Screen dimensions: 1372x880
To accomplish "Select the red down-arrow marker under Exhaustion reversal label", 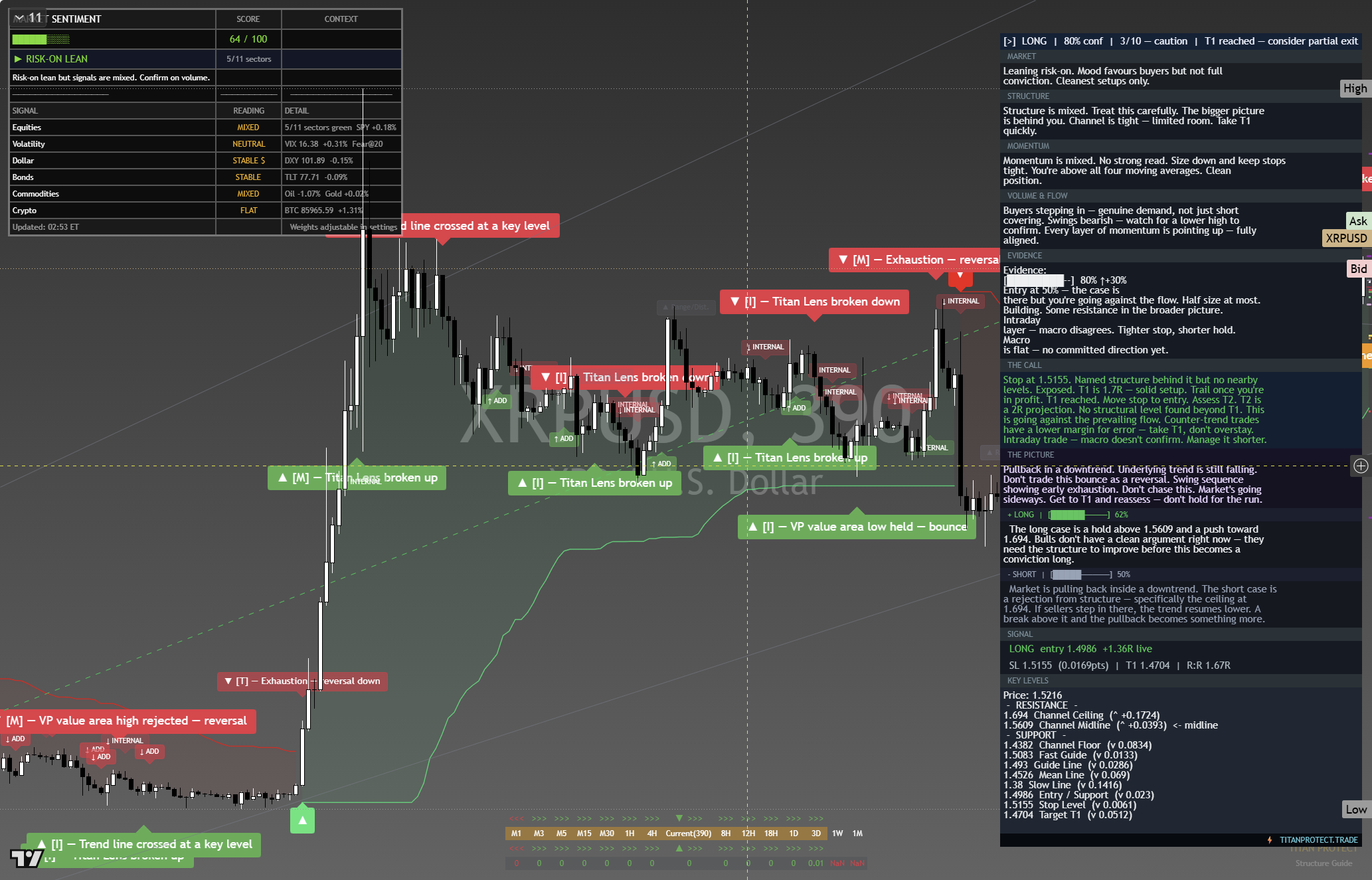I will point(960,276).
